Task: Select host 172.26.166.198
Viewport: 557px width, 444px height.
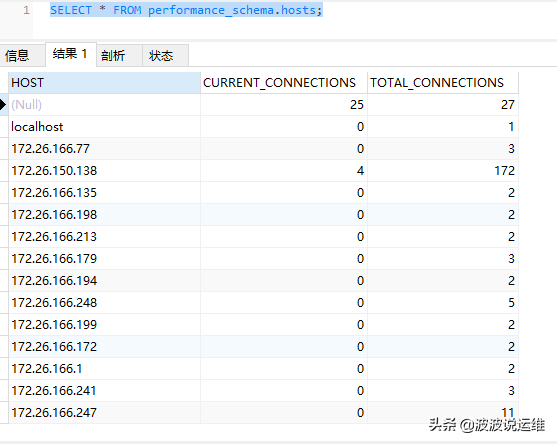Action: pos(104,215)
